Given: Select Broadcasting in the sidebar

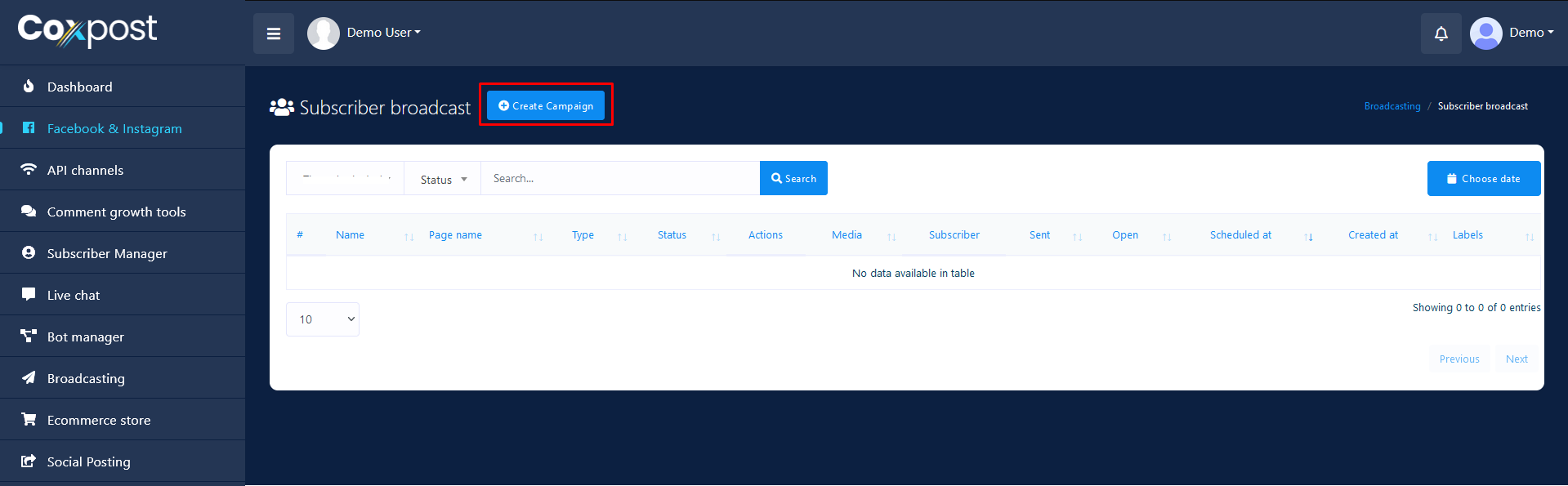Looking at the screenshot, I should pyautogui.click(x=86, y=378).
